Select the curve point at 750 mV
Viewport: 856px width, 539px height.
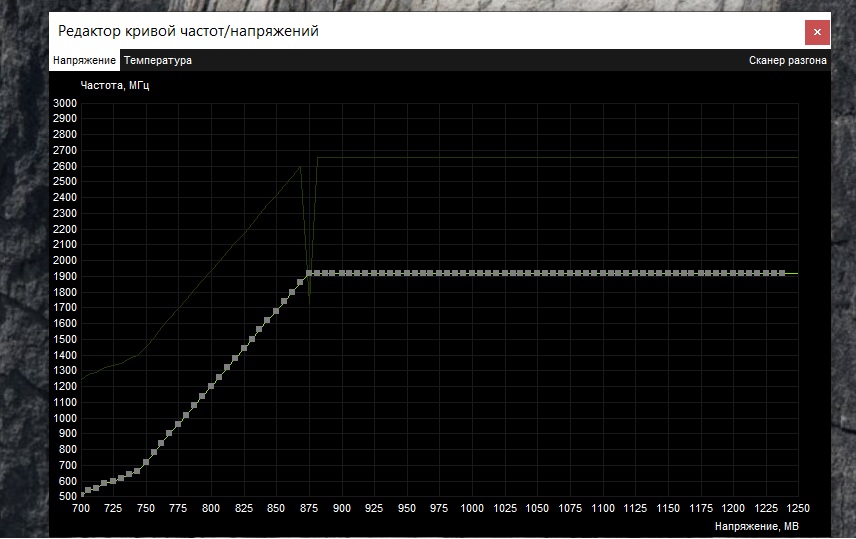pyautogui.click(x=146, y=463)
